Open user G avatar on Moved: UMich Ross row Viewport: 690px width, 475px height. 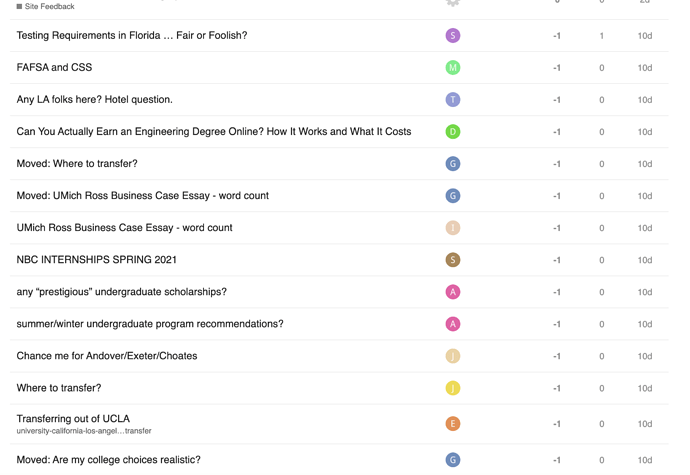[453, 195]
